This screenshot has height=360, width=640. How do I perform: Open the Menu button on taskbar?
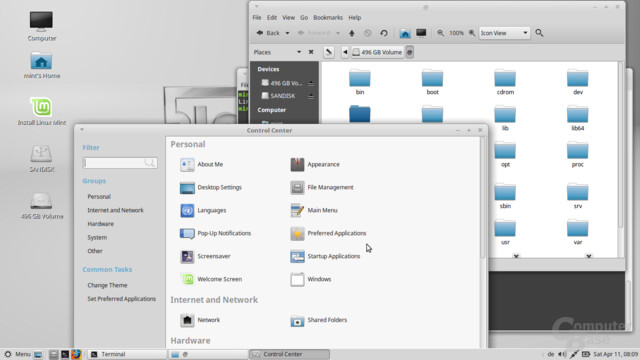[17, 354]
